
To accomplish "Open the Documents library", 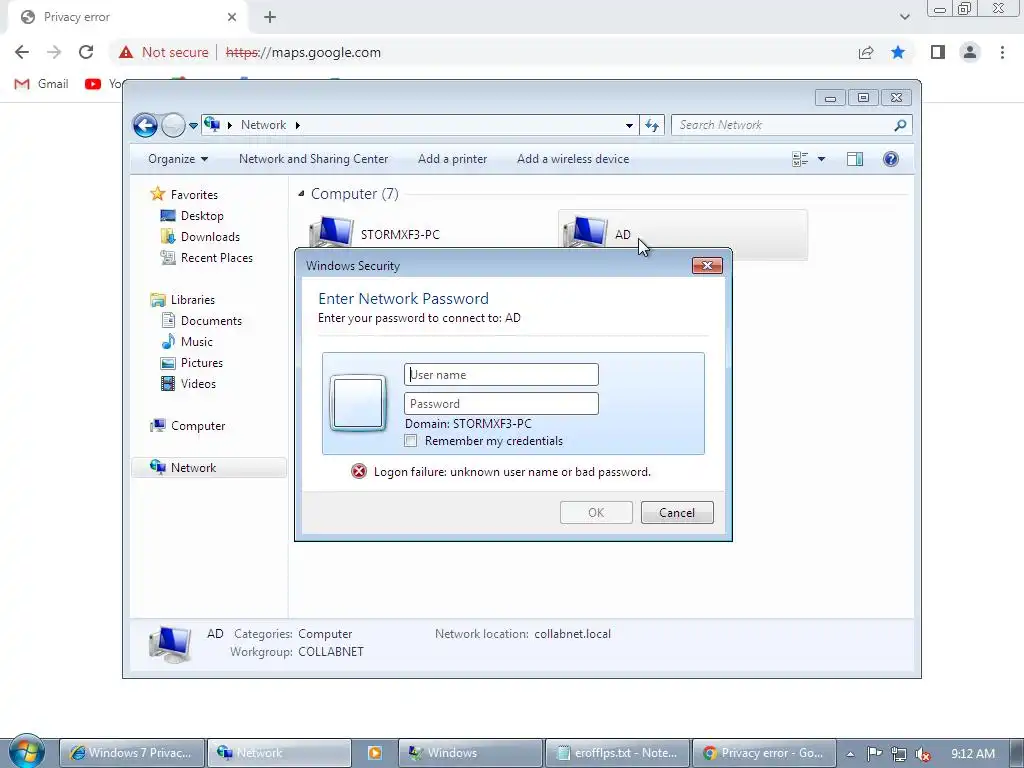I will tap(202, 321).
